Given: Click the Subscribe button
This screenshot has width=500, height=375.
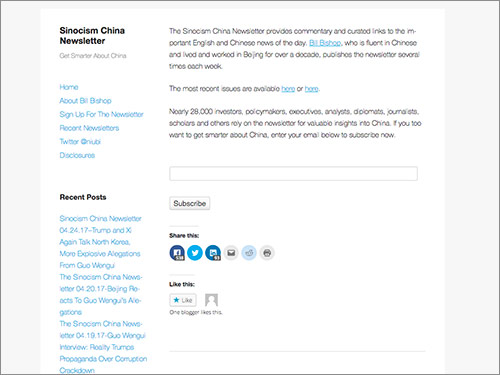Looking at the screenshot, I should [190, 203].
